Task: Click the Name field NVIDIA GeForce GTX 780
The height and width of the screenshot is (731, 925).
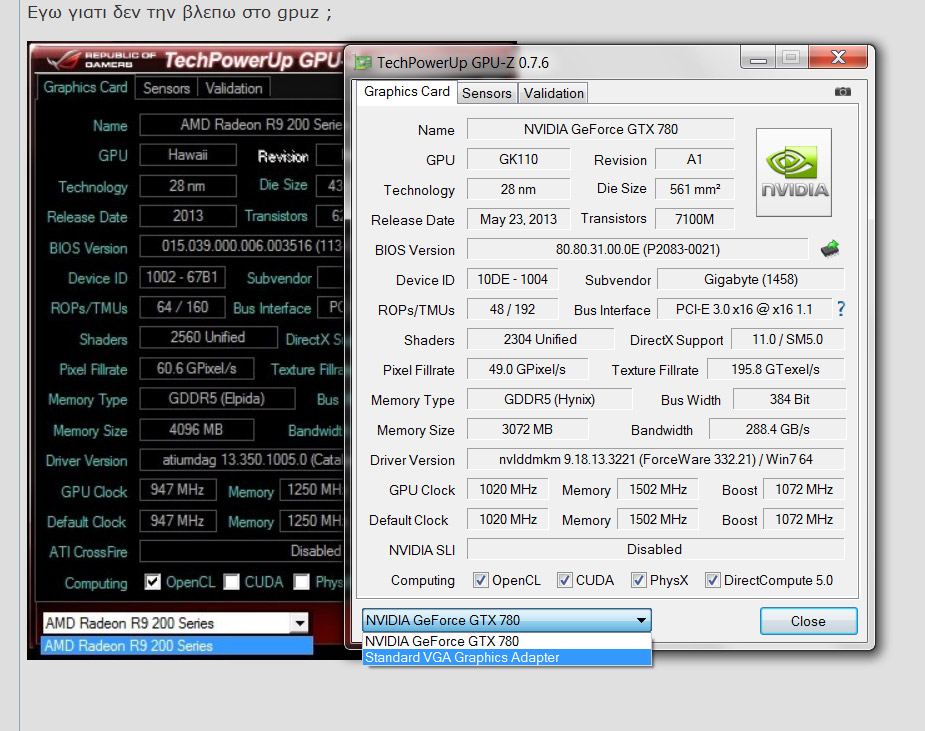Action: tap(601, 129)
